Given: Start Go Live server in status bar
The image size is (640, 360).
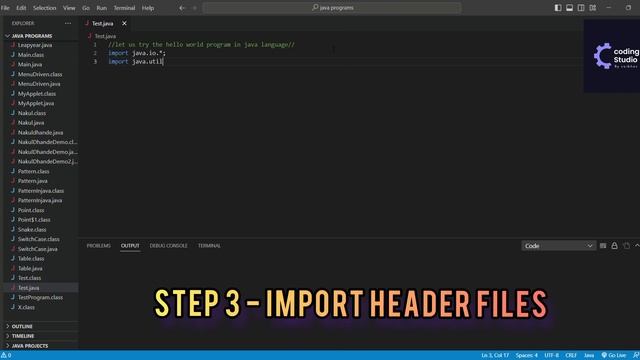Looking at the screenshot, I should pos(614,356).
